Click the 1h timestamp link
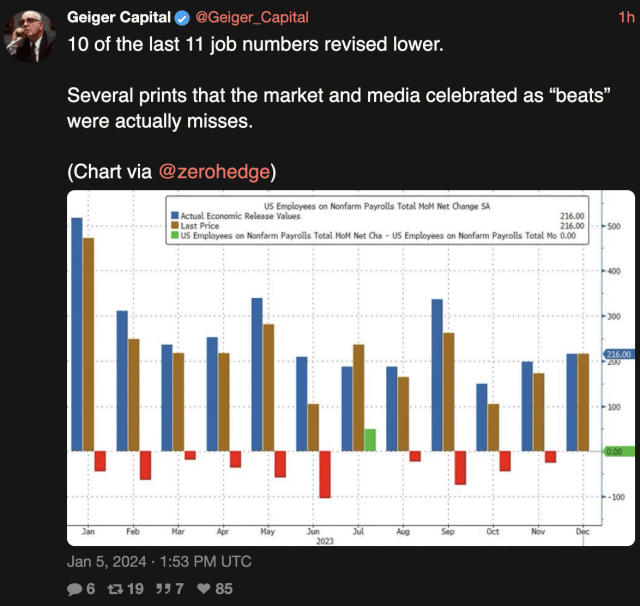Image resolution: width=640 pixels, height=606 pixels. (x=626, y=18)
